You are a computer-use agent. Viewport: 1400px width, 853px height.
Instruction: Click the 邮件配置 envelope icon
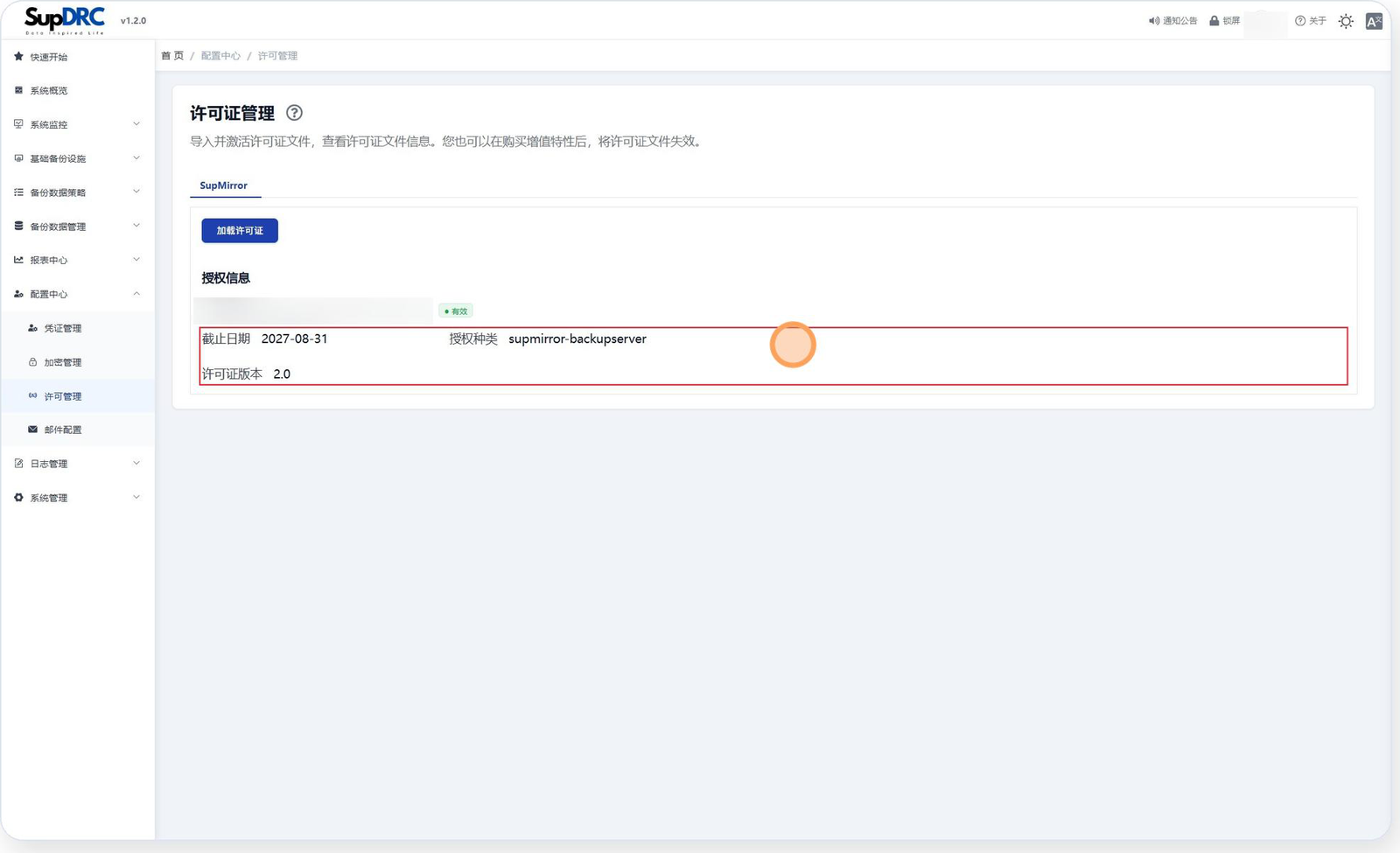pyautogui.click(x=32, y=430)
